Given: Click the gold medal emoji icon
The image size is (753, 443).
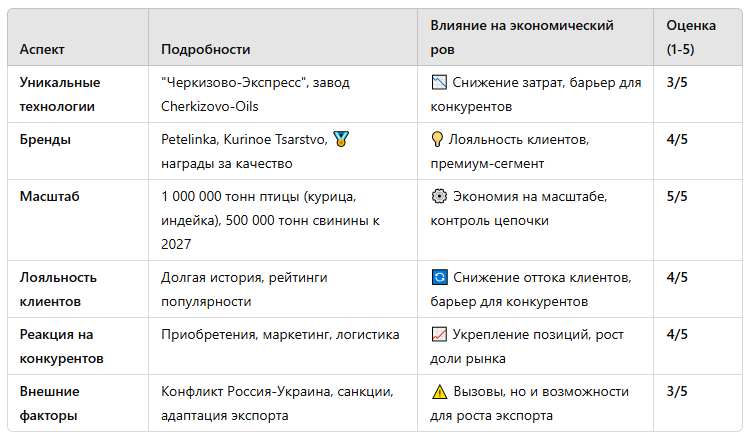Looking at the screenshot, I should 341,139.
